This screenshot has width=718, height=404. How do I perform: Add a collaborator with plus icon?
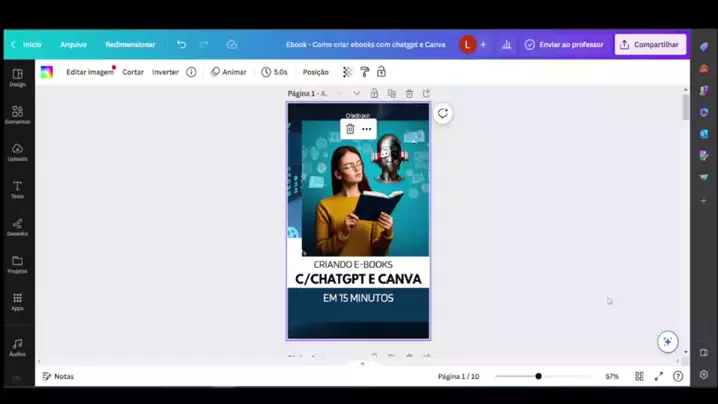tap(483, 44)
